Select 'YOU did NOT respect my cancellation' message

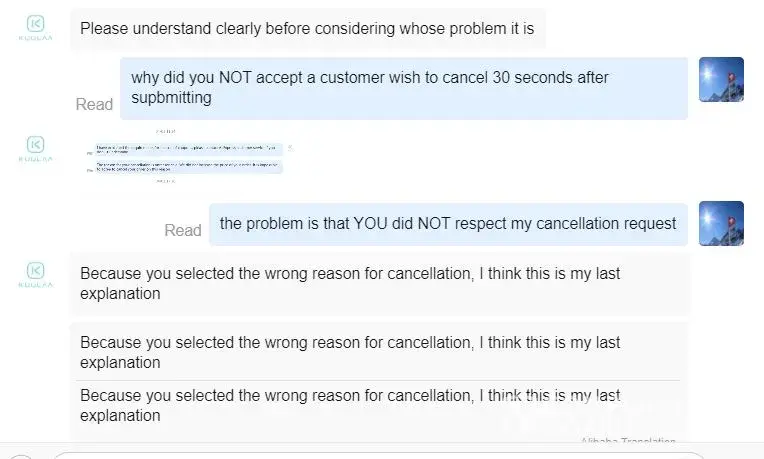(x=448, y=223)
